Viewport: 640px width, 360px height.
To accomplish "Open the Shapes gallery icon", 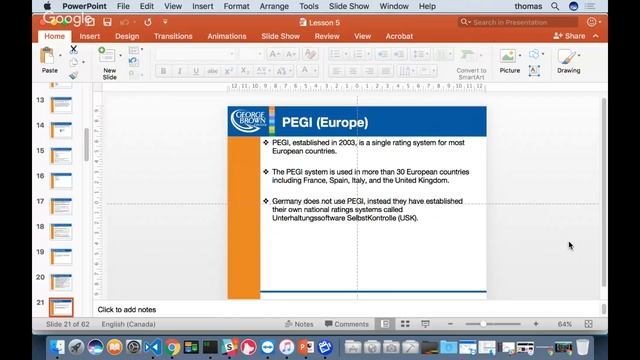I will click(x=534, y=54).
